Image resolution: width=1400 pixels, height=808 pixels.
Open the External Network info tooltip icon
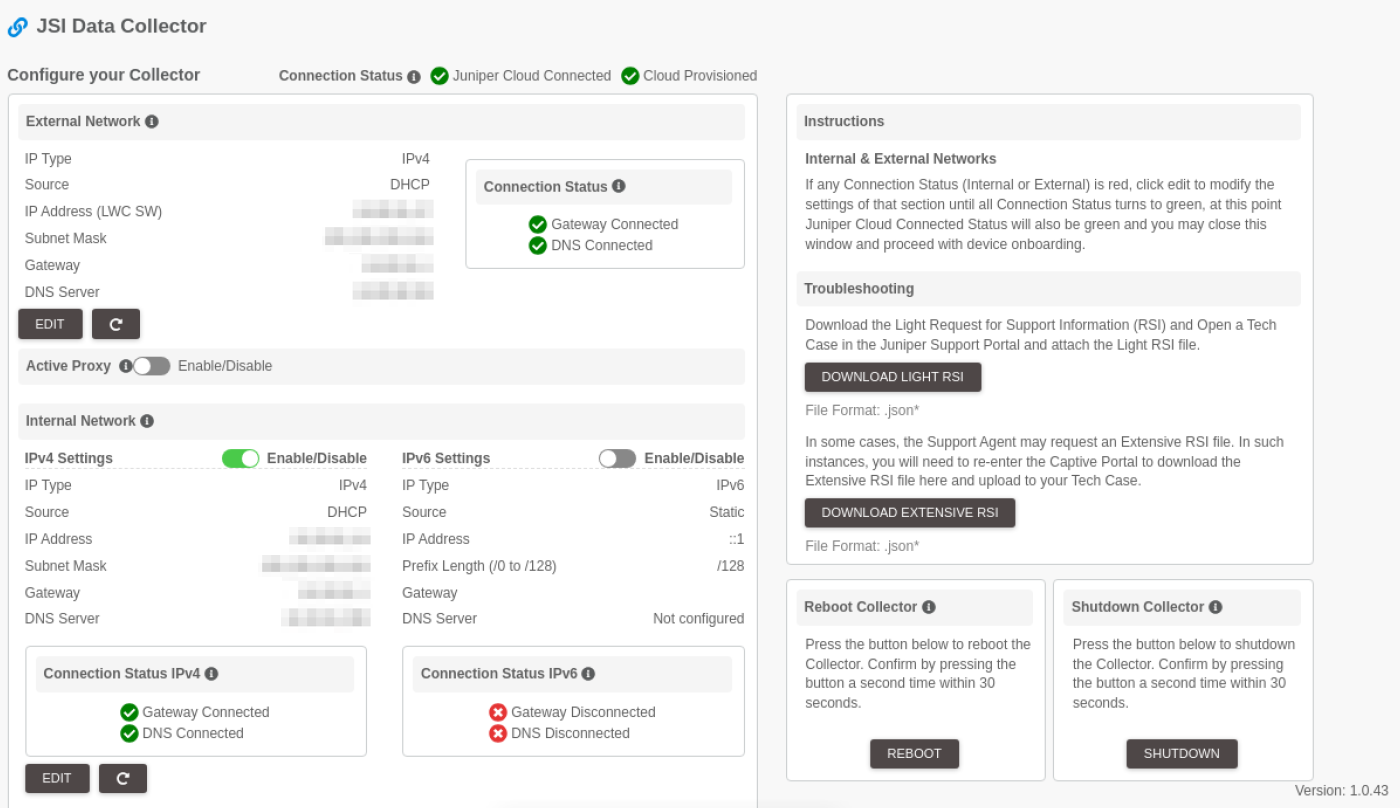152,121
